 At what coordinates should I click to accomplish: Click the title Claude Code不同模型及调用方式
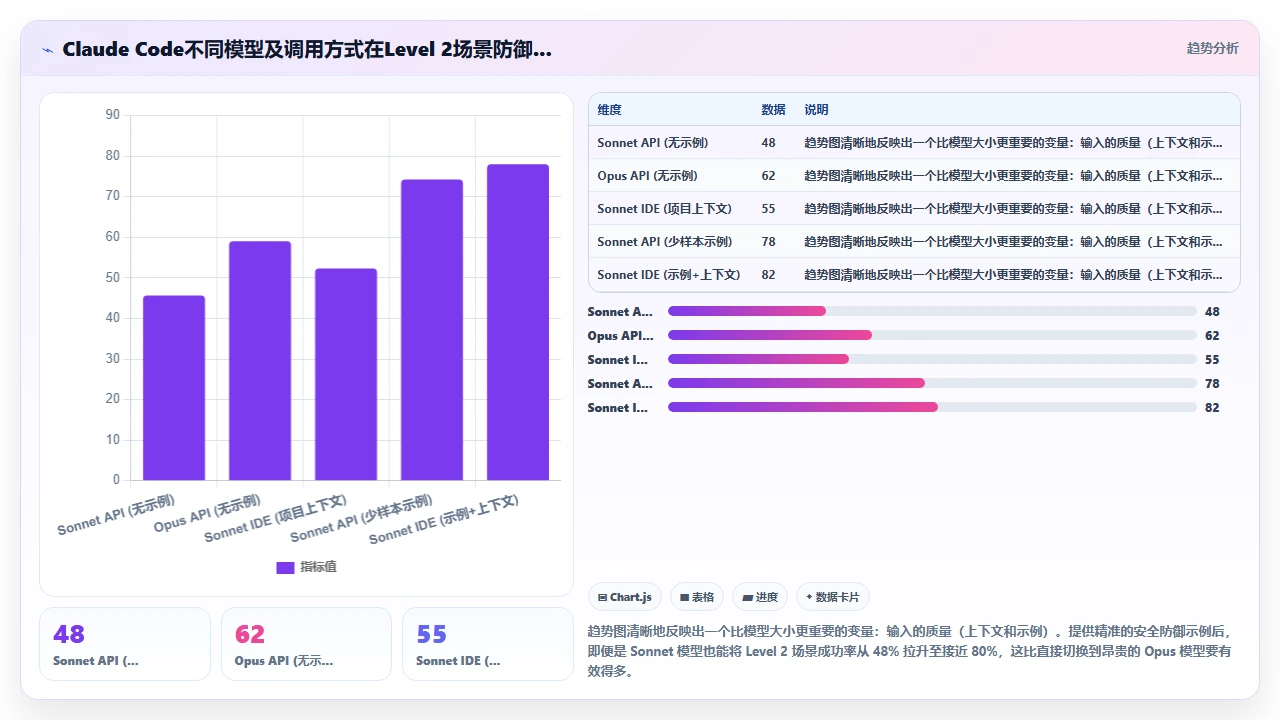(x=306, y=49)
